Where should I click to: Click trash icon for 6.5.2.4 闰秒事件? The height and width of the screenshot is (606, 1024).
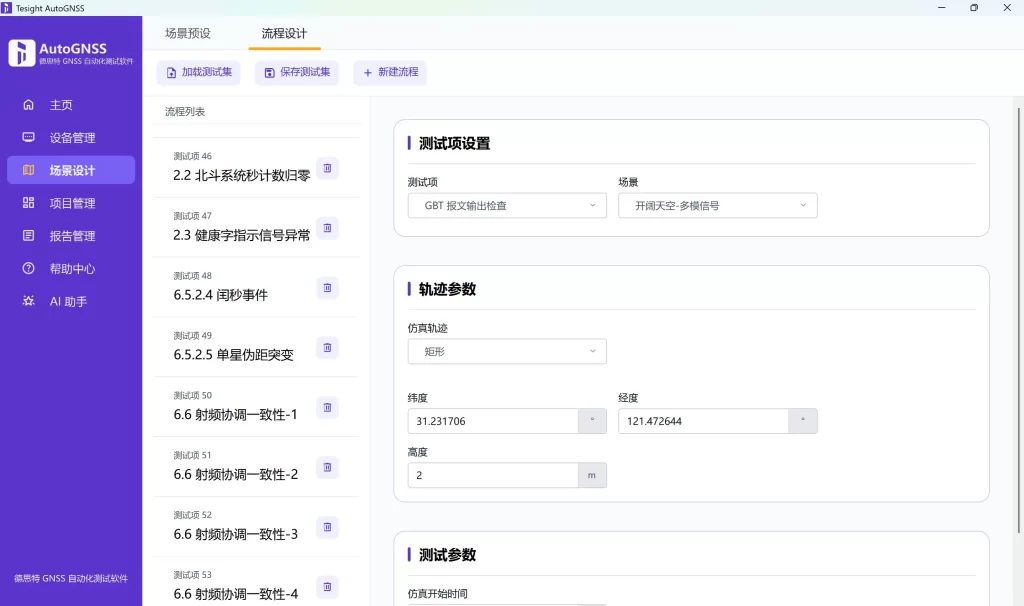coord(327,288)
